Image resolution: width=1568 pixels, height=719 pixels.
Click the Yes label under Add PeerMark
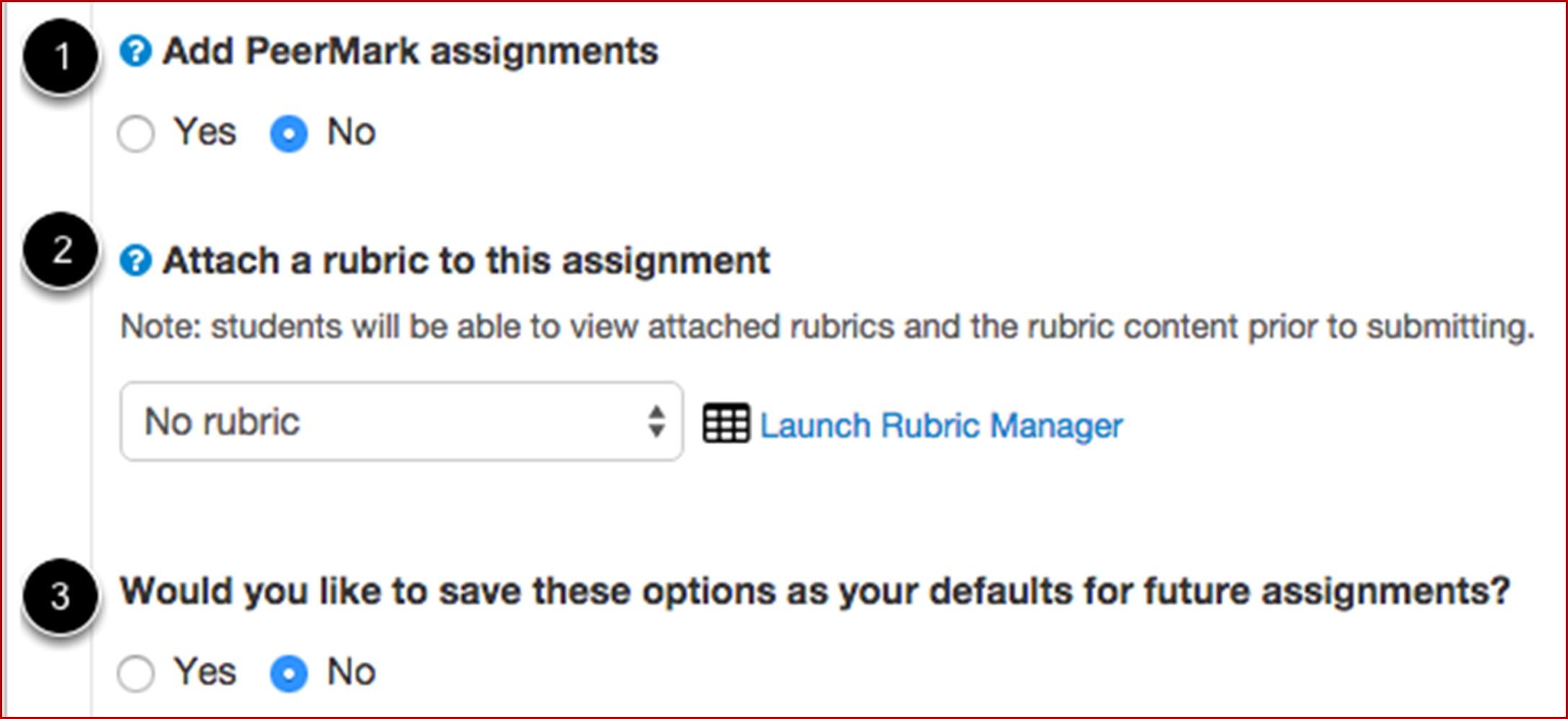point(205,132)
